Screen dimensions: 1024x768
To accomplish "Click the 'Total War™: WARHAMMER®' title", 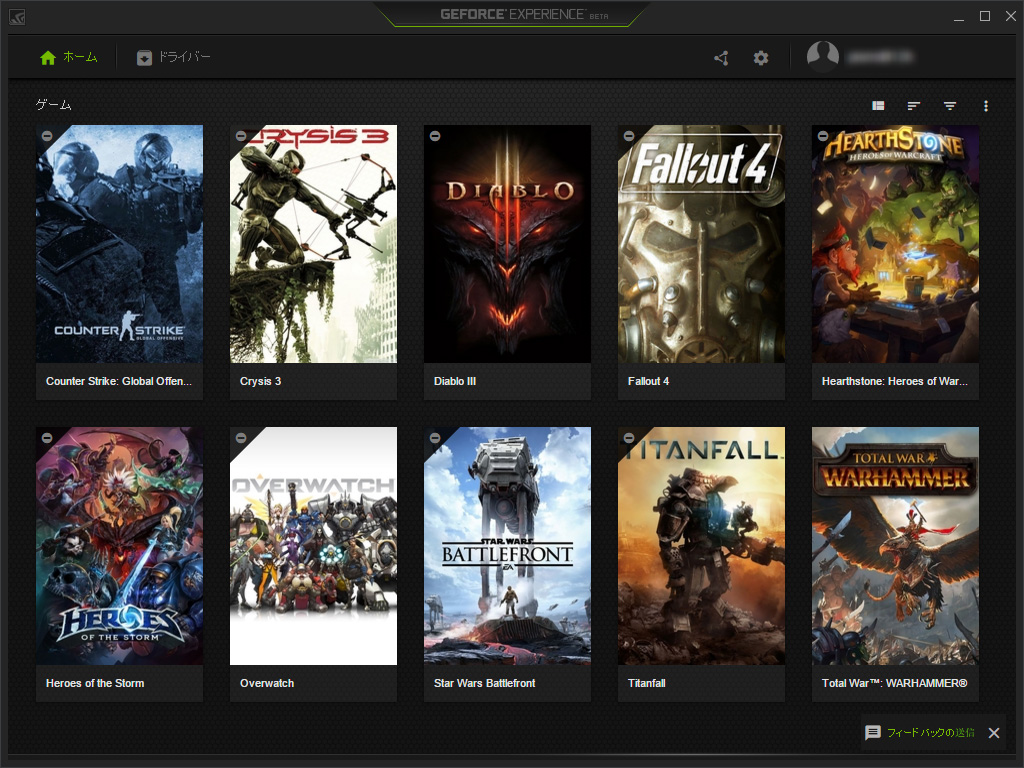I will point(894,683).
